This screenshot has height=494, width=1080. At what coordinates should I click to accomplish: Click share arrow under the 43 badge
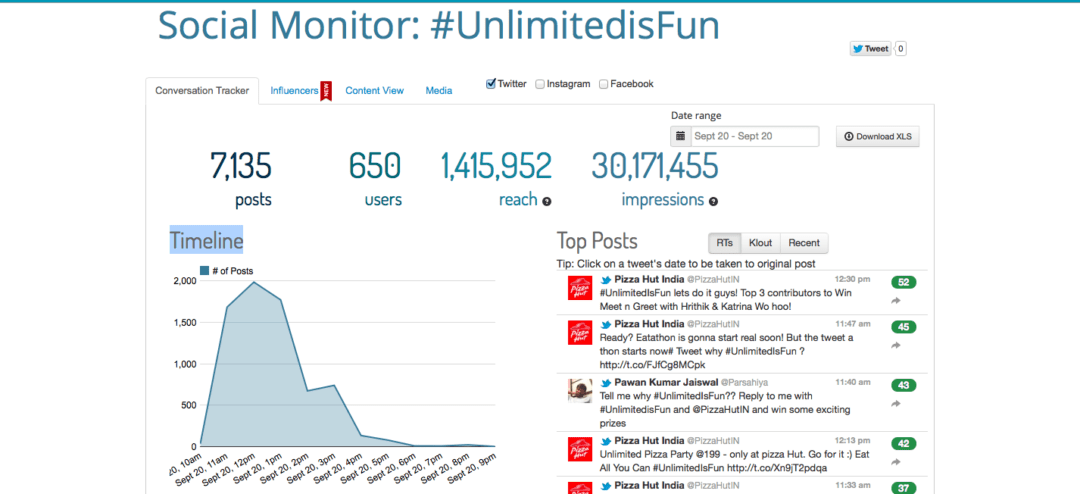(x=895, y=404)
